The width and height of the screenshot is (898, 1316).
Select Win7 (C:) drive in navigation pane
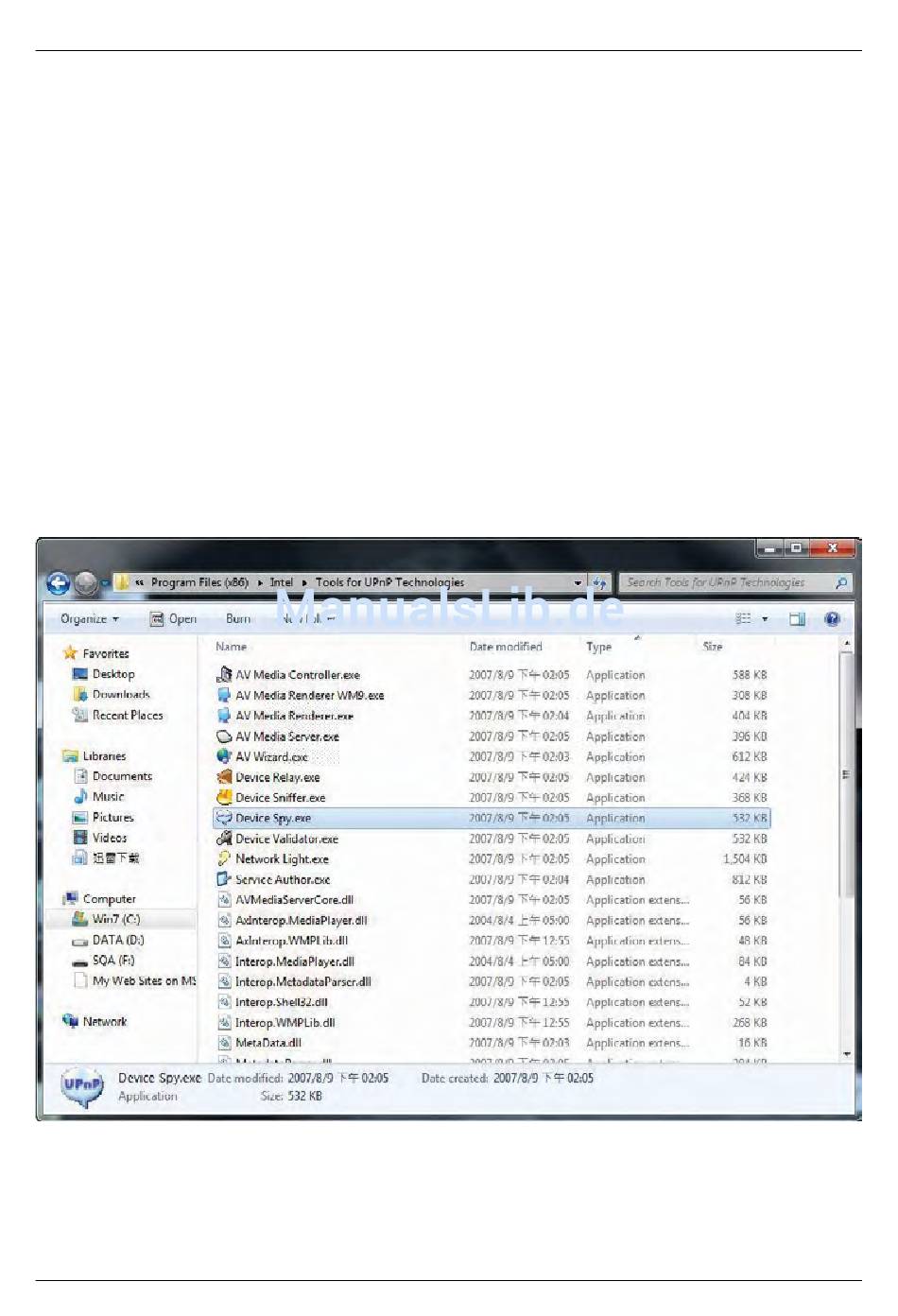tap(115, 920)
